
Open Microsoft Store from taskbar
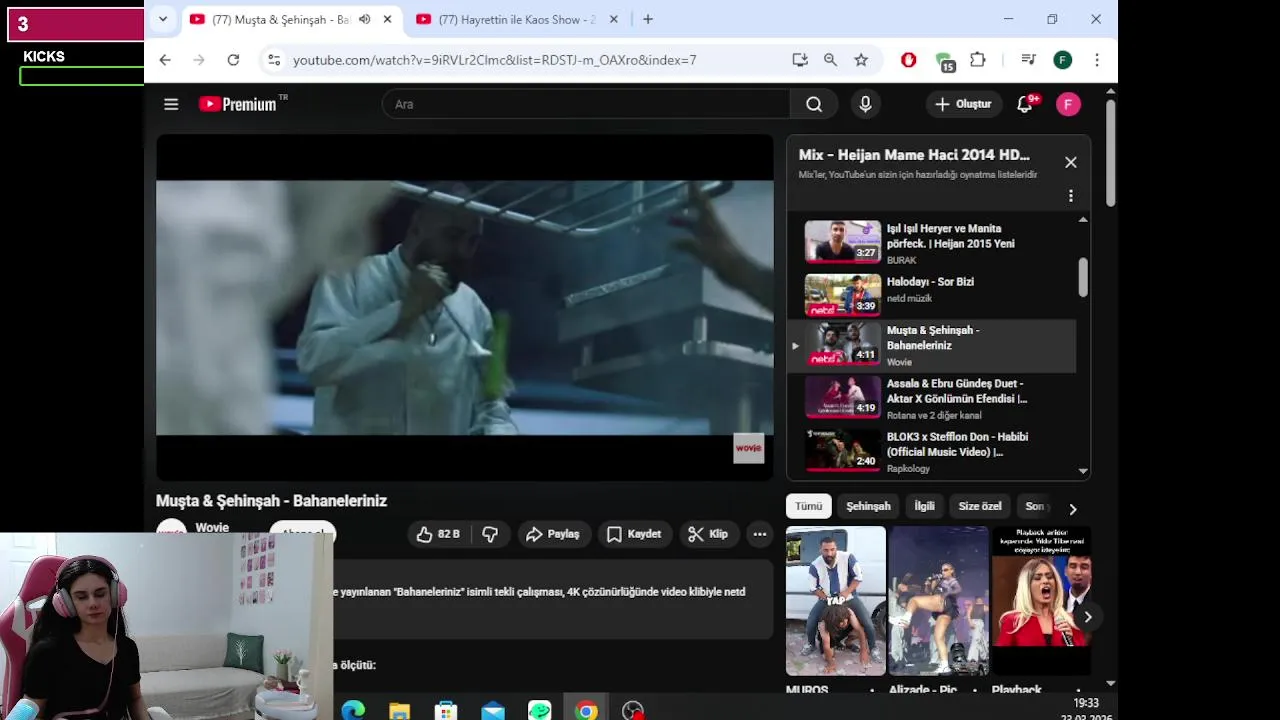point(446,711)
